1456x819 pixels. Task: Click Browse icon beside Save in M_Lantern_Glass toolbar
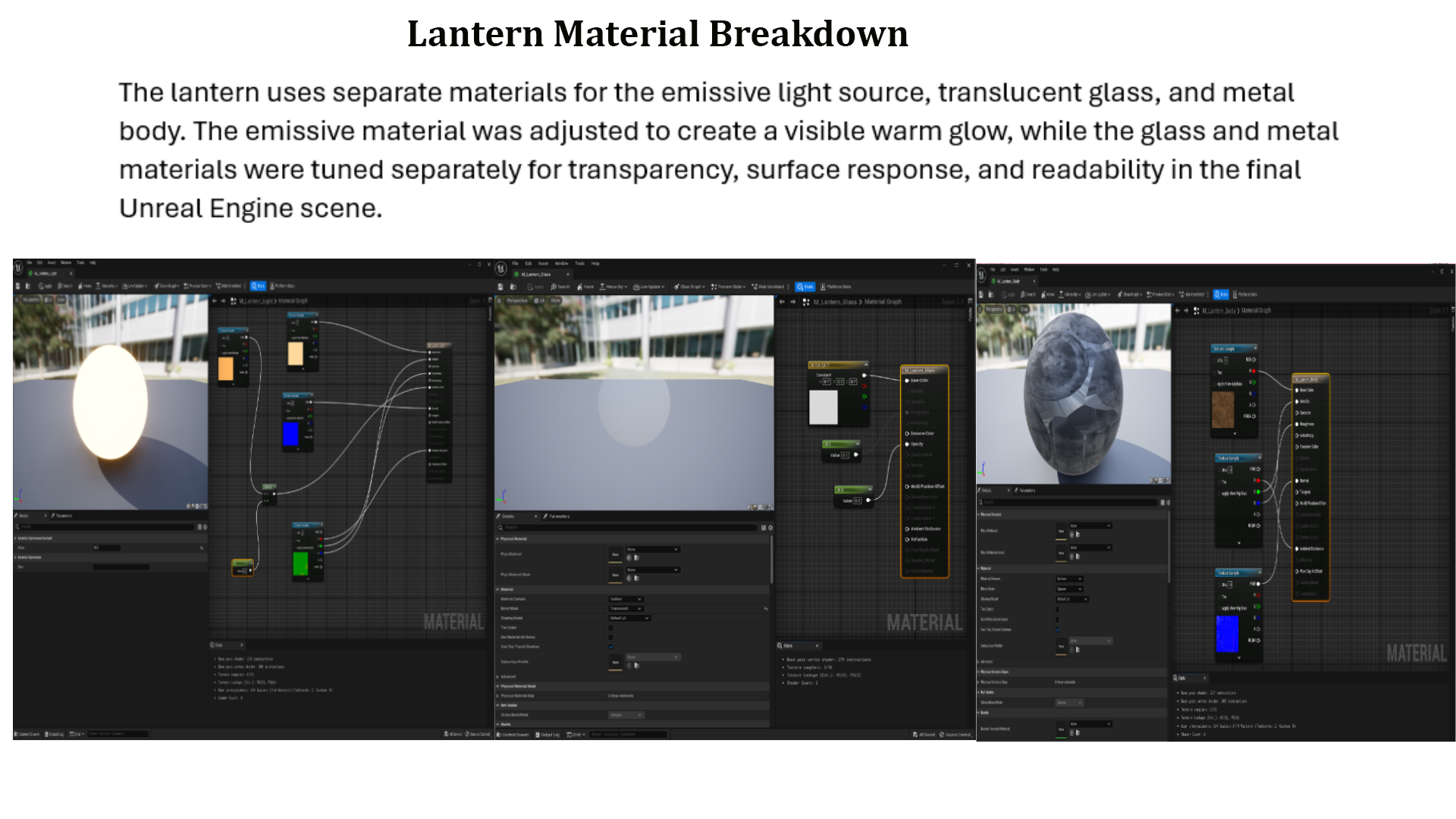click(x=513, y=287)
